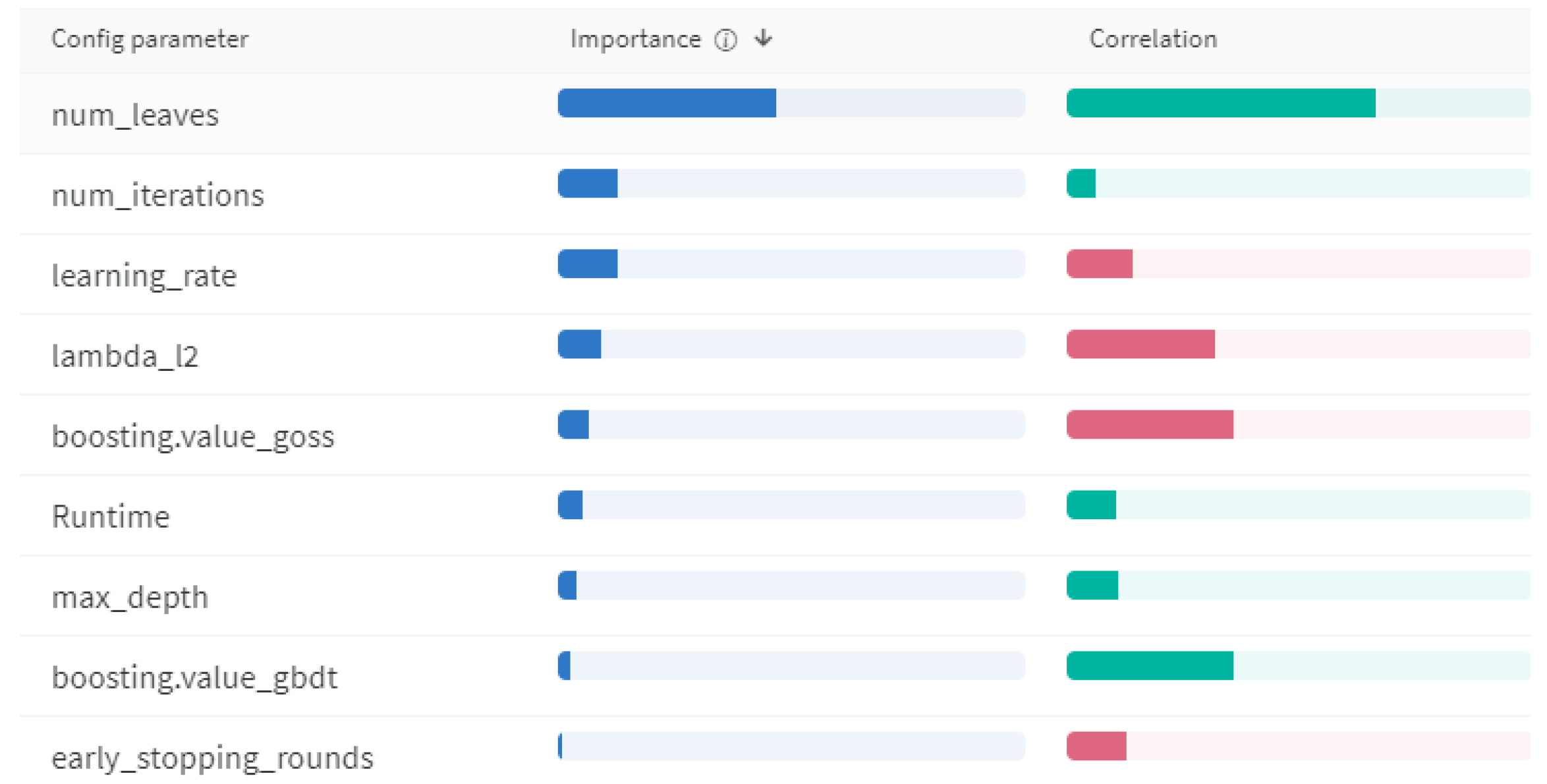Click the Importance sort arrow
The image size is (1547, 784).
(764, 39)
